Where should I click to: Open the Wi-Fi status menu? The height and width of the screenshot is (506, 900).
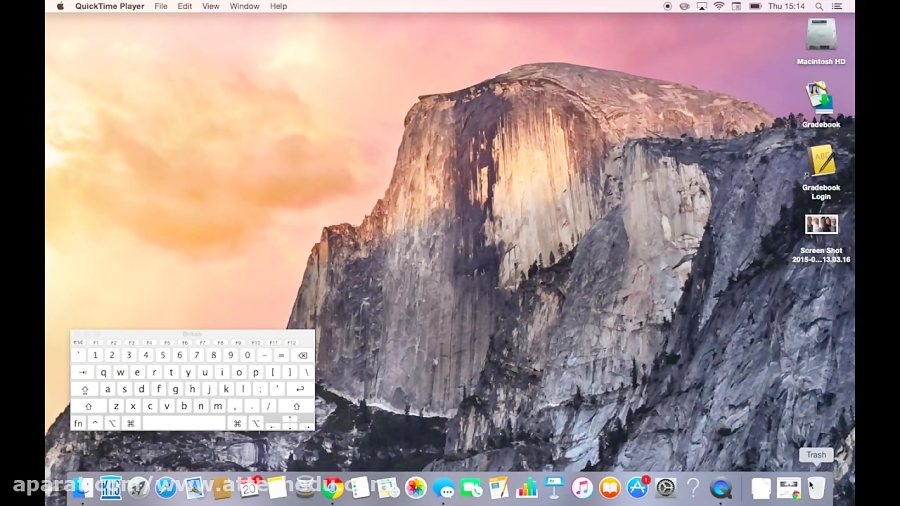click(x=719, y=6)
